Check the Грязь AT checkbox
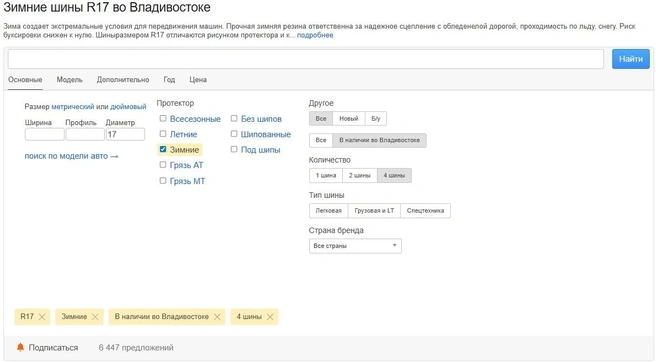The image size is (656, 362). [x=163, y=165]
